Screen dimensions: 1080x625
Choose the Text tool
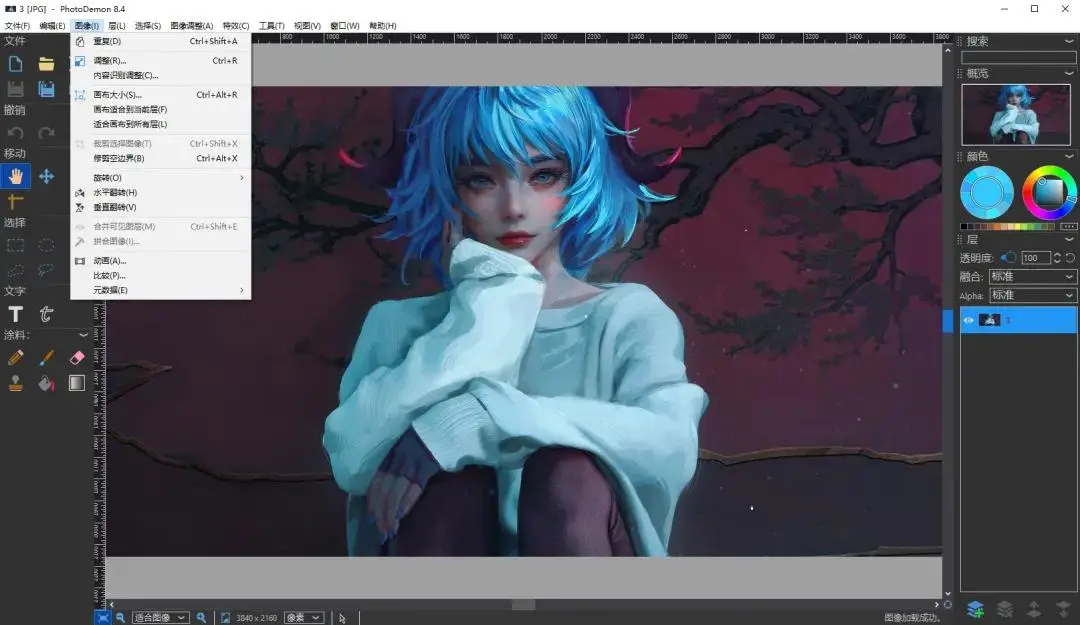[x=16, y=315]
